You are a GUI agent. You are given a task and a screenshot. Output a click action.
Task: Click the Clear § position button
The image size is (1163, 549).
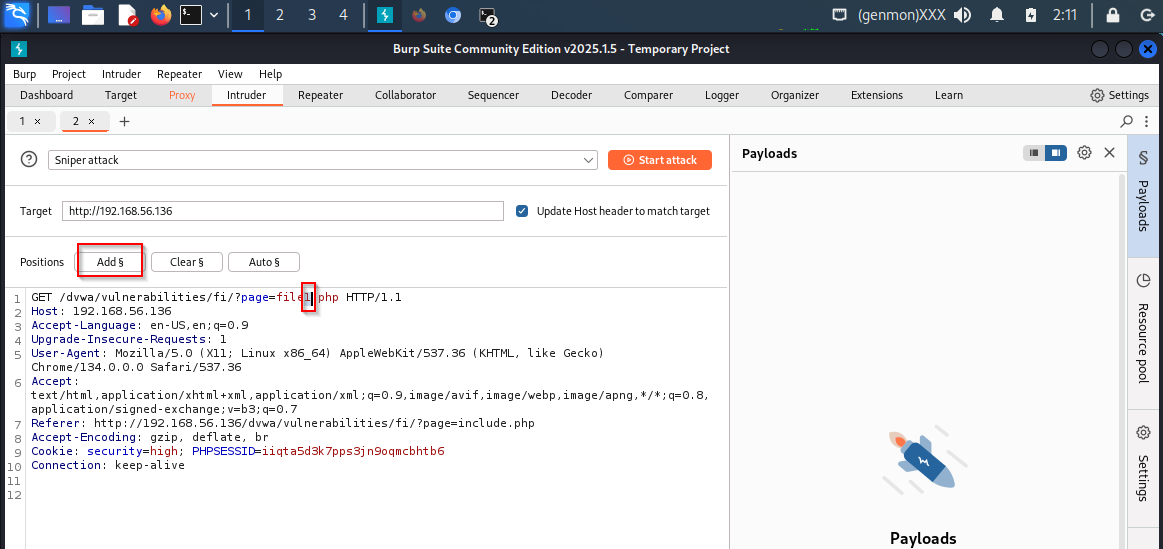click(x=186, y=262)
